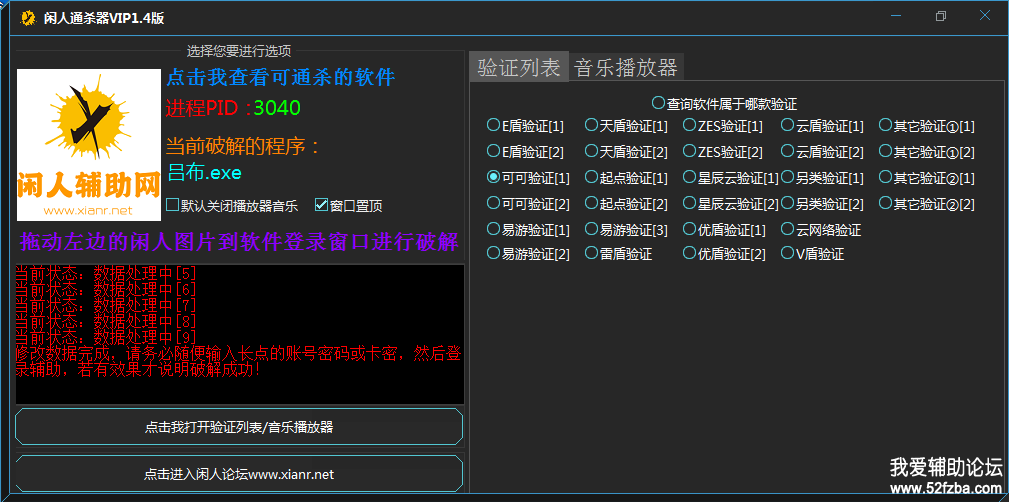Click 点击我打开验证列表/音乐播放器 button

(x=239, y=427)
